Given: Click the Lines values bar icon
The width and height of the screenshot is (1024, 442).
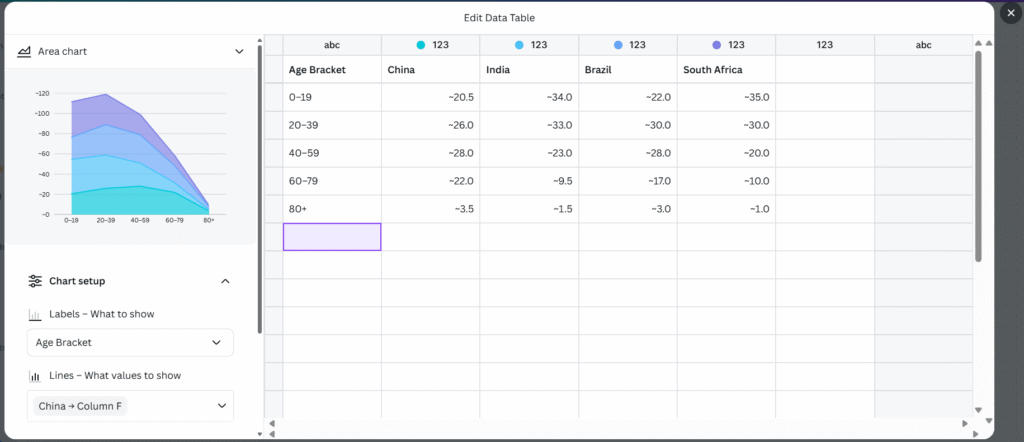Looking at the screenshot, I should coord(35,376).
